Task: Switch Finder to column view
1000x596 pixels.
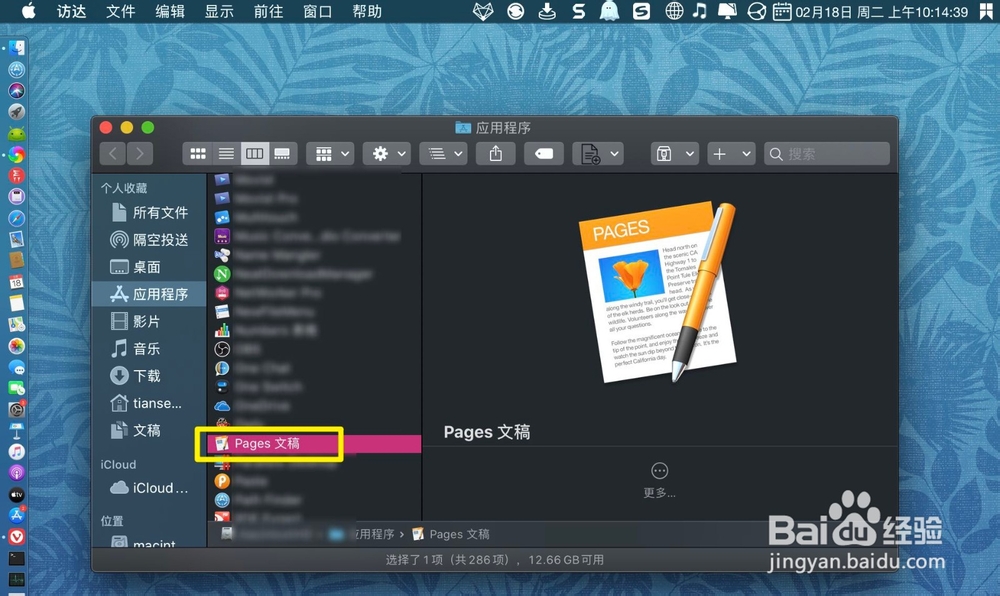Action: [254, 154]
